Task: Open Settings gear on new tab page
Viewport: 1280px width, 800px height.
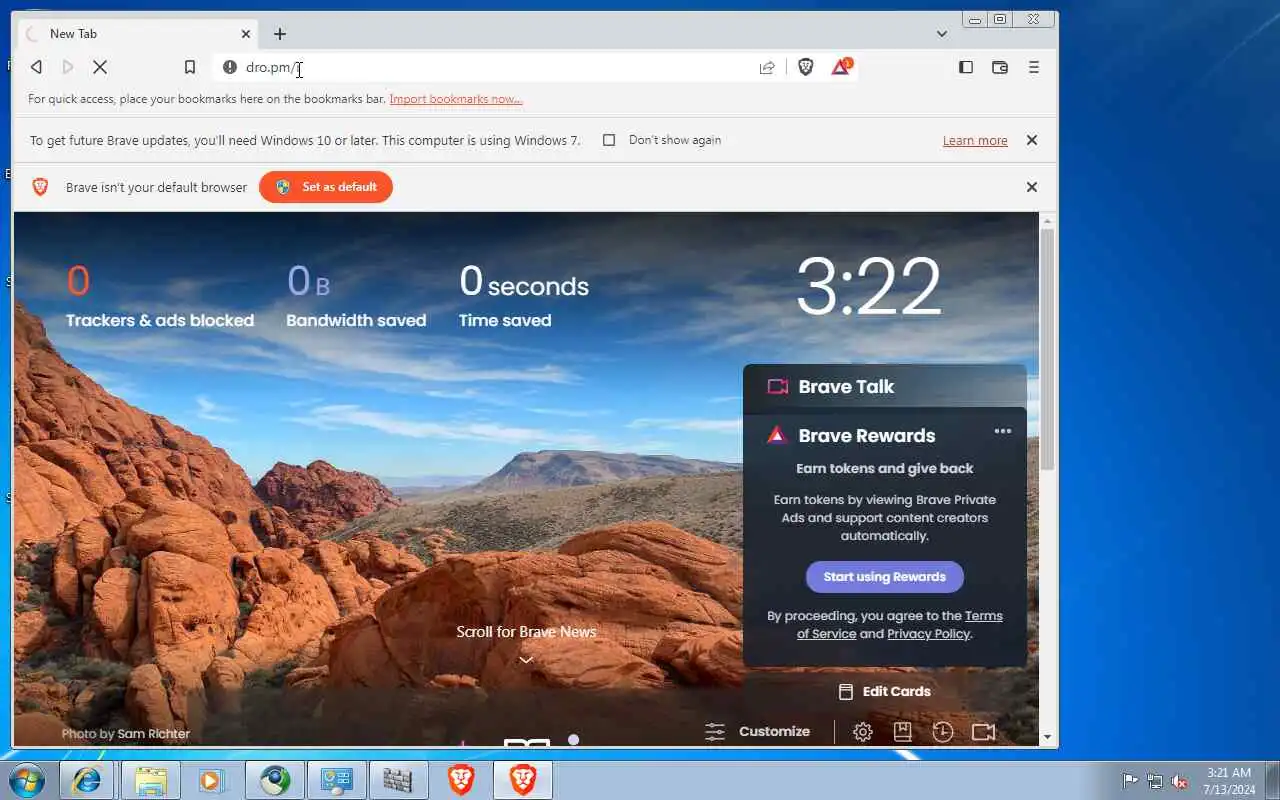Action: point(863,732)
